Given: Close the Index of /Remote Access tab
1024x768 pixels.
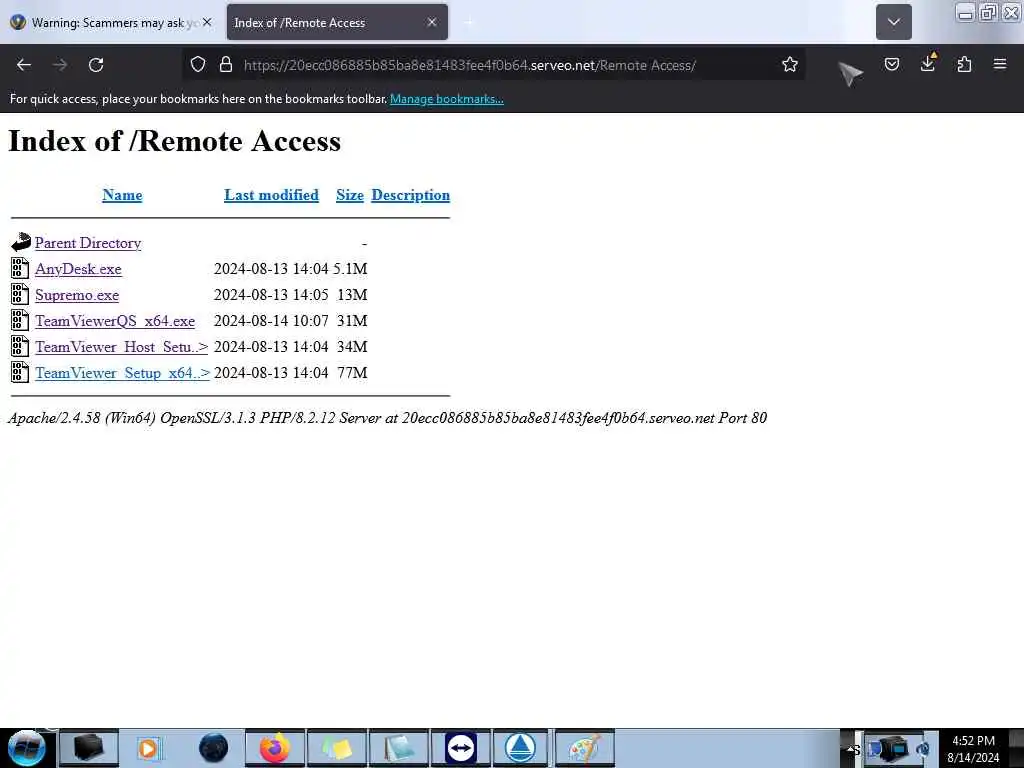Looking at the screenshot, I should click(432, 22).
